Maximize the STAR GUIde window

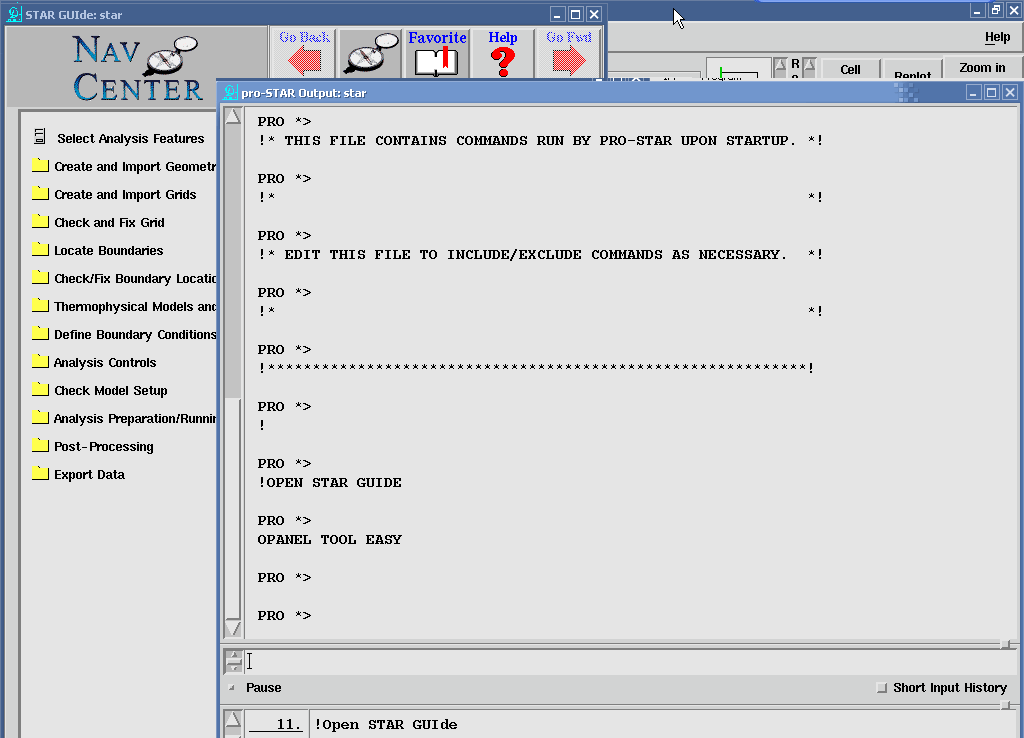coord(575,14)
